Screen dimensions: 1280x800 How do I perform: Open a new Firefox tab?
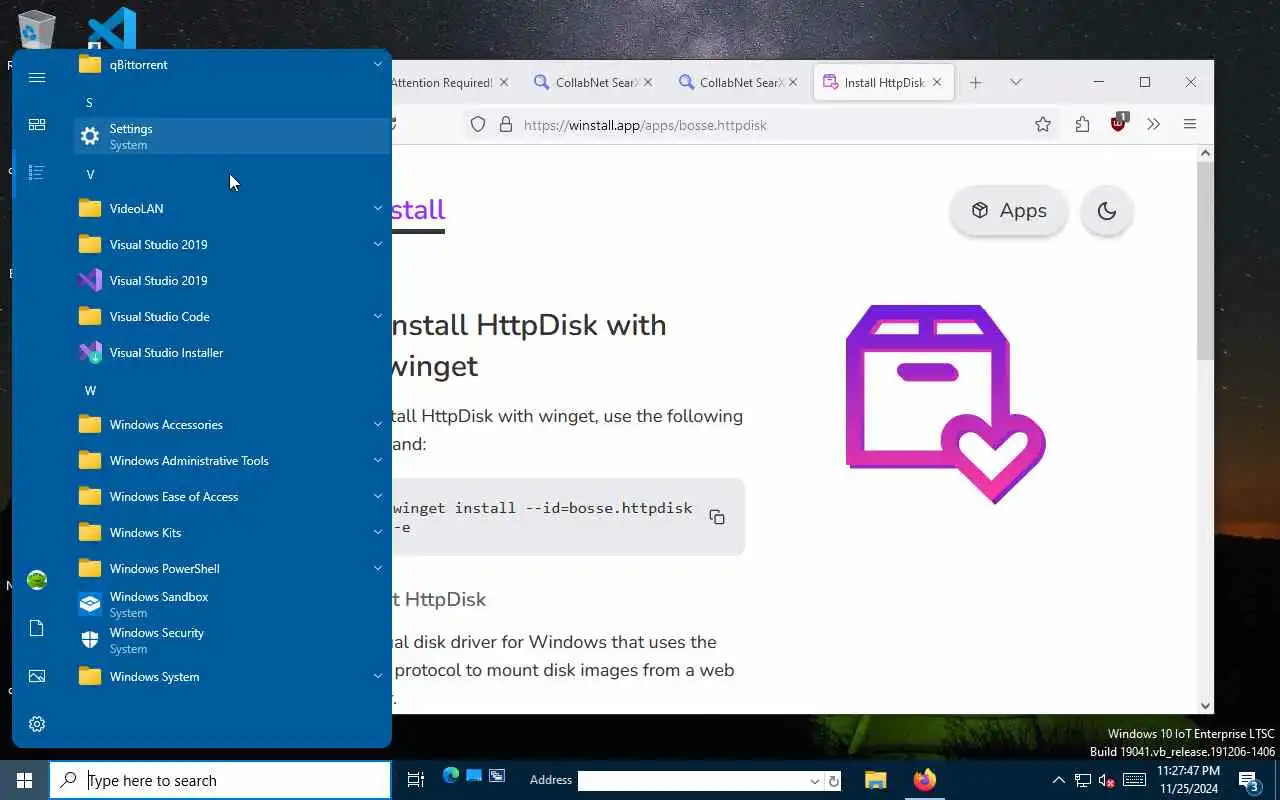tap(975, 82)
